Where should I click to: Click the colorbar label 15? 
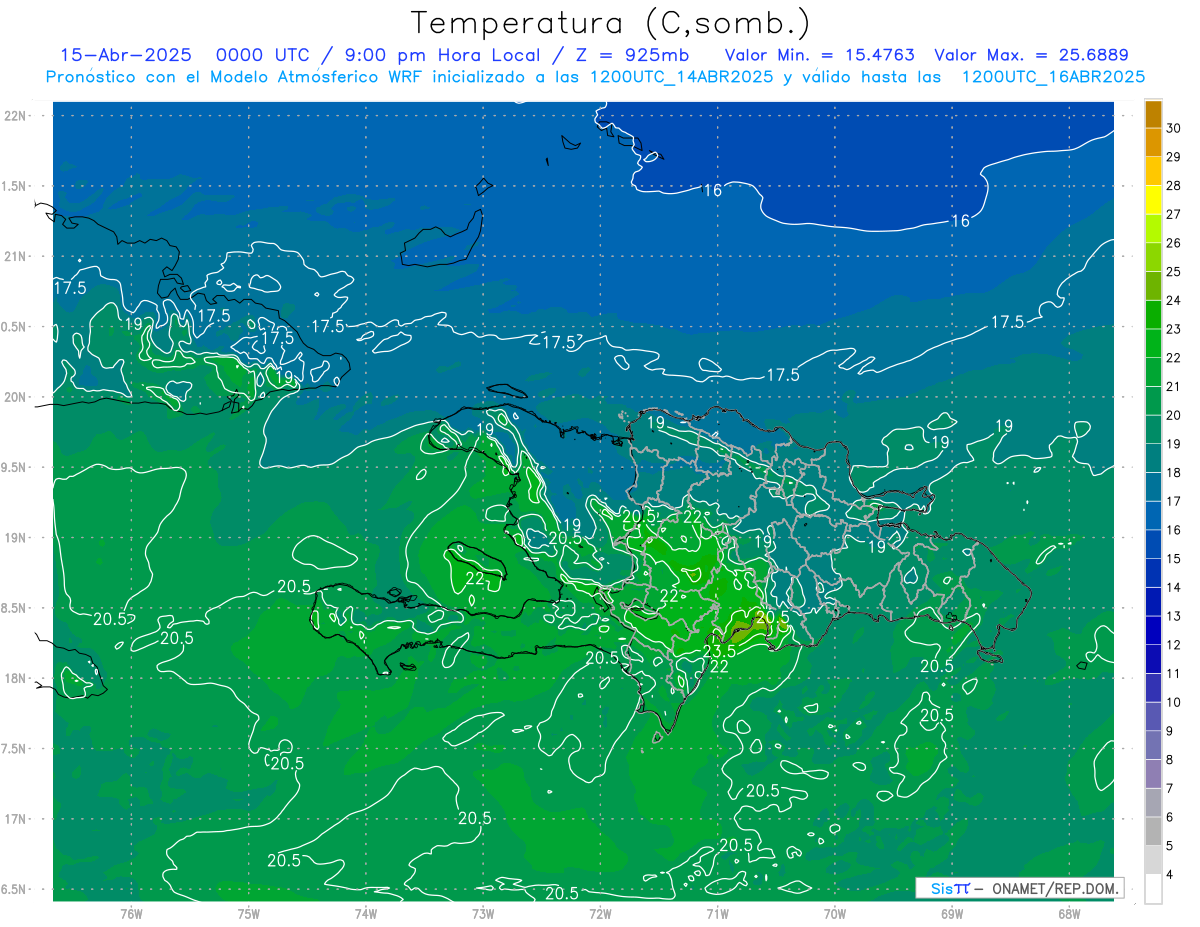(1174, 559)
